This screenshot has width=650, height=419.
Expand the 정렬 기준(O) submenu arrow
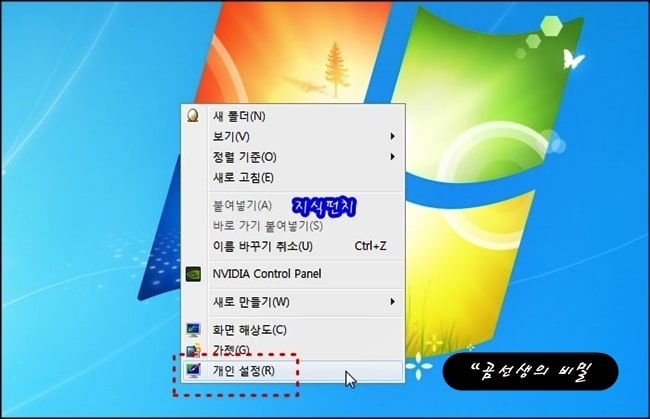click(x=392, y=157)
